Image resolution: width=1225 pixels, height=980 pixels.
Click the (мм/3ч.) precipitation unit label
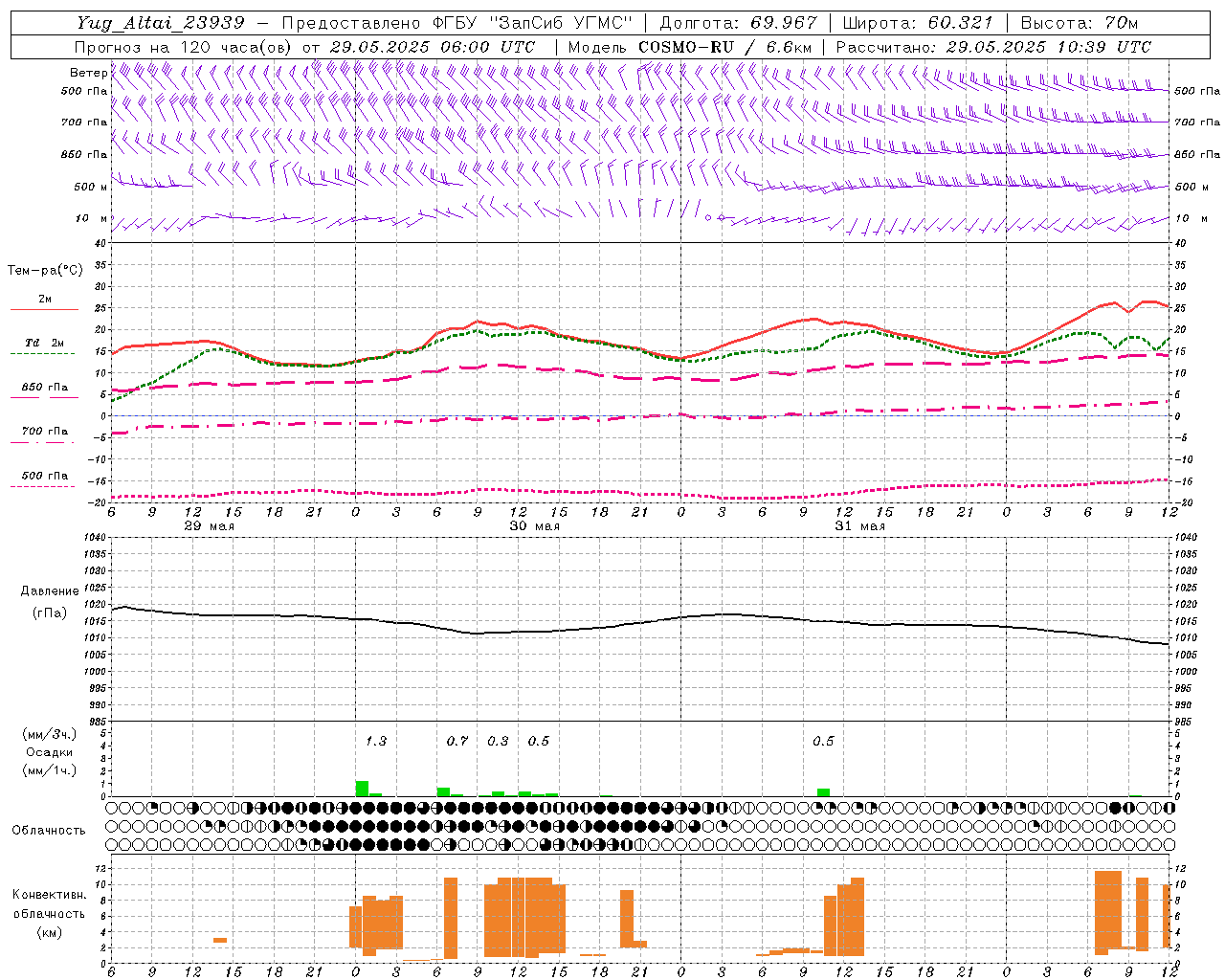pos(50,735)
